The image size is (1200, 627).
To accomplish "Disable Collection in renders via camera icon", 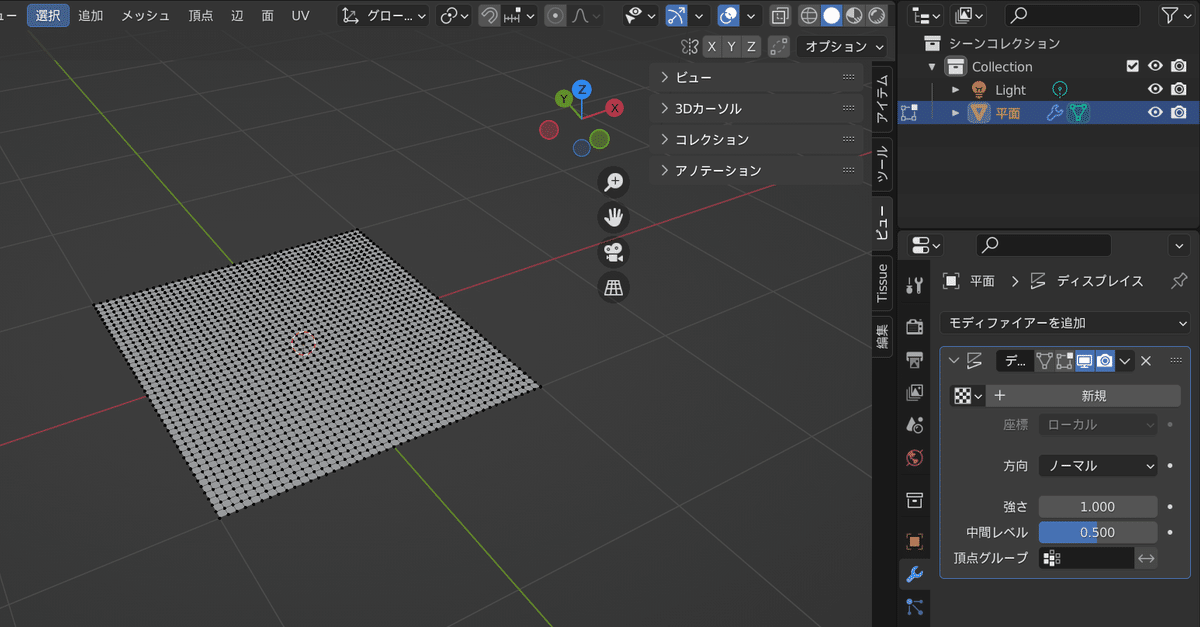I will (1179, 67).
